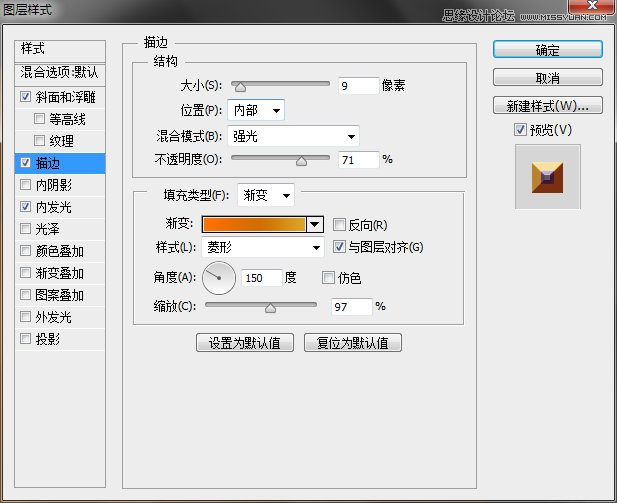Enable the 渐变叠加 checkbox
Viewport: 617px width, 503px height.
pos(26,272)
